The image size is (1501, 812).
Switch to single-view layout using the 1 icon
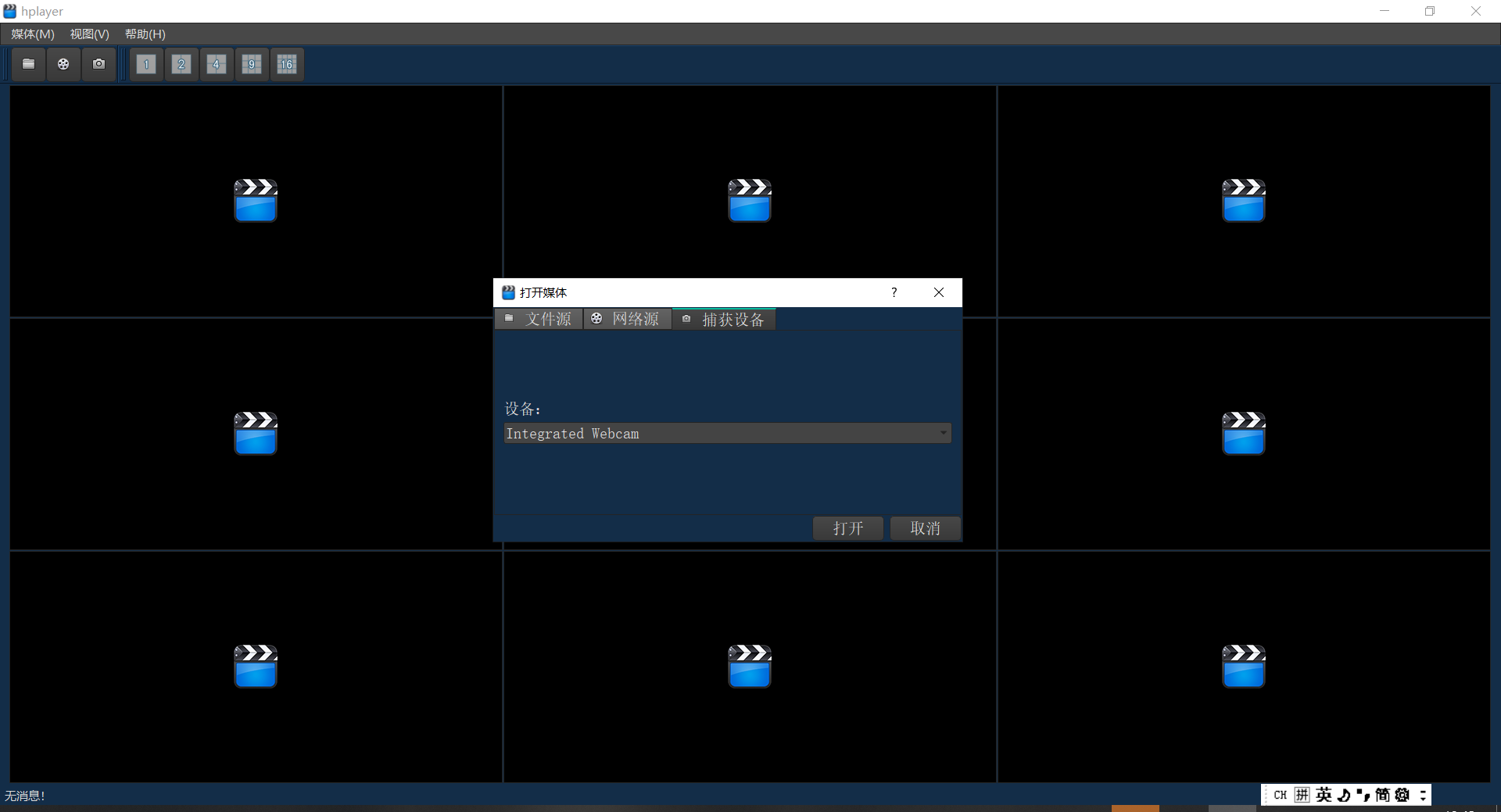point(146,64)
